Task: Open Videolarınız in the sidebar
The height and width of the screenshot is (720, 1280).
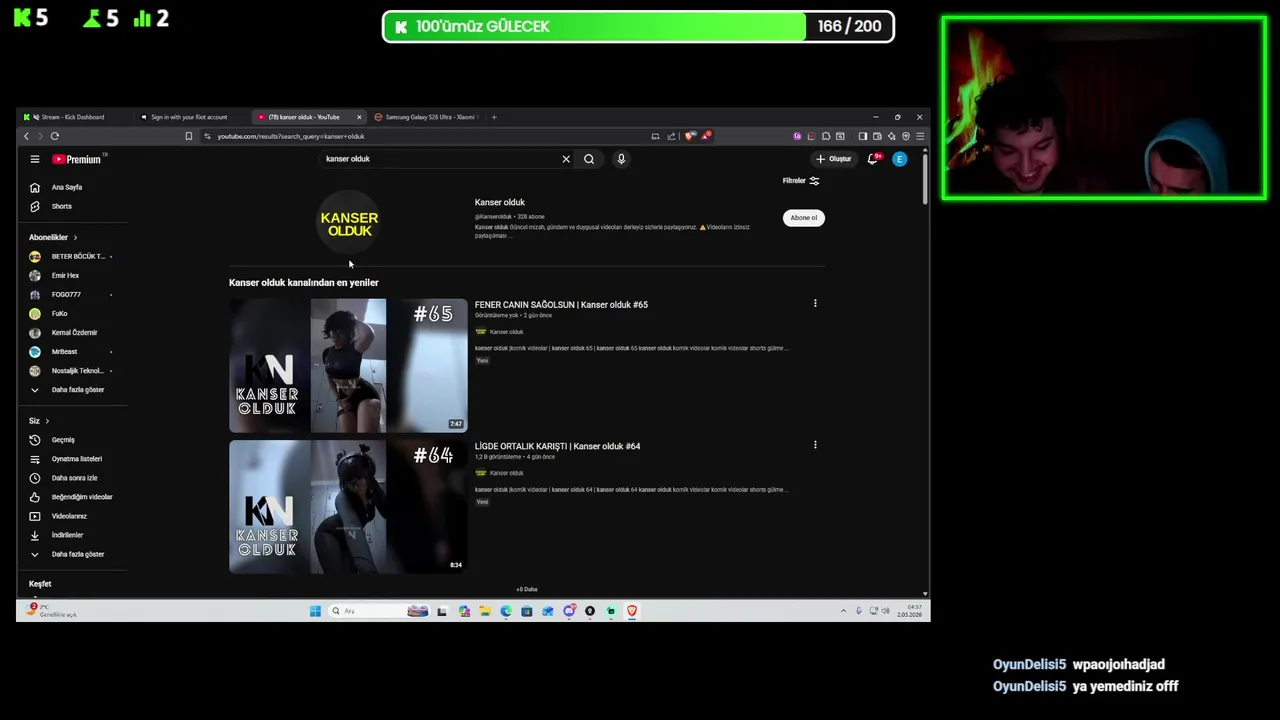Action: pos(70,516)
